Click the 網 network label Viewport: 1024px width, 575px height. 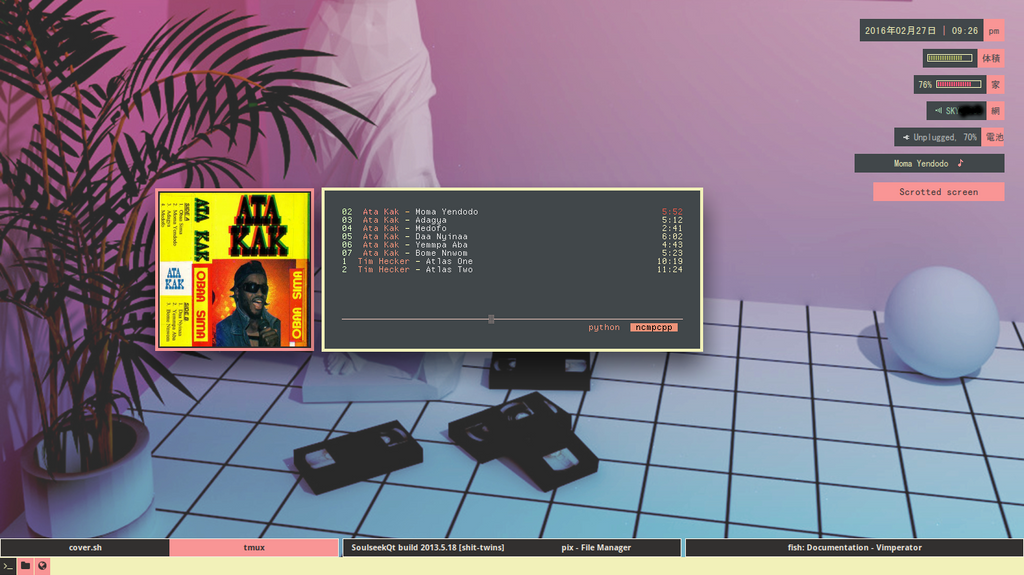(995, 110)
